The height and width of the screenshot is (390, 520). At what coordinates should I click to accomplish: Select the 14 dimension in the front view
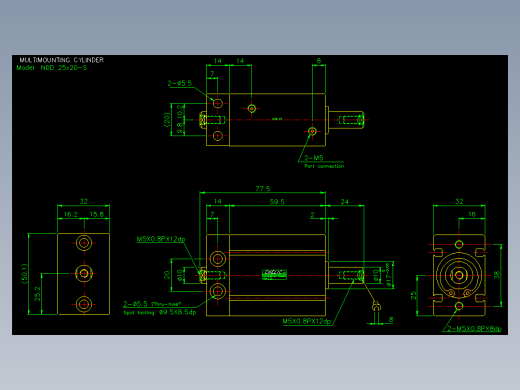218,201
